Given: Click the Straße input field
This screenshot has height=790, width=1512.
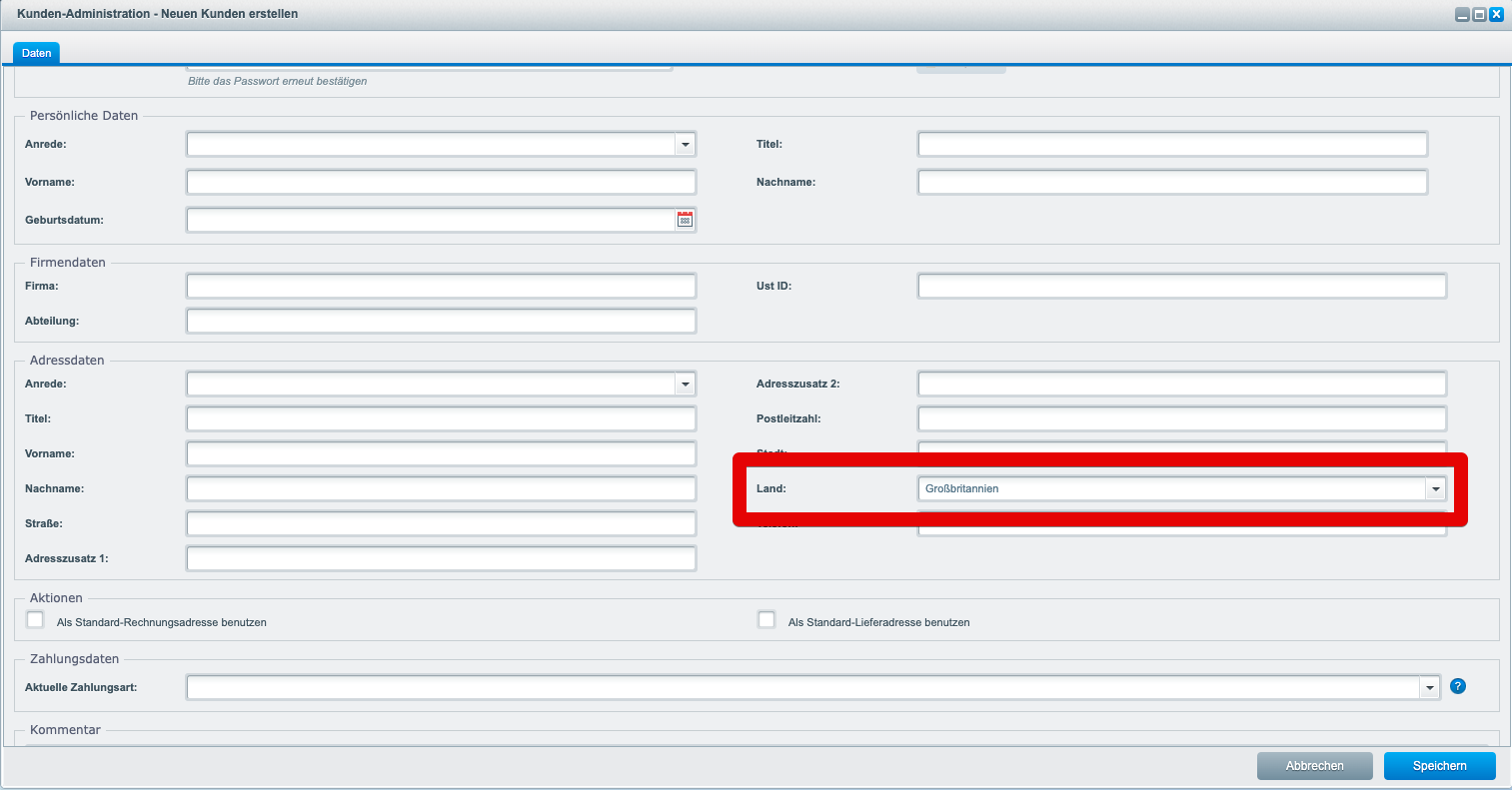Looking at the screenshot, I should (x=441, y=523).
